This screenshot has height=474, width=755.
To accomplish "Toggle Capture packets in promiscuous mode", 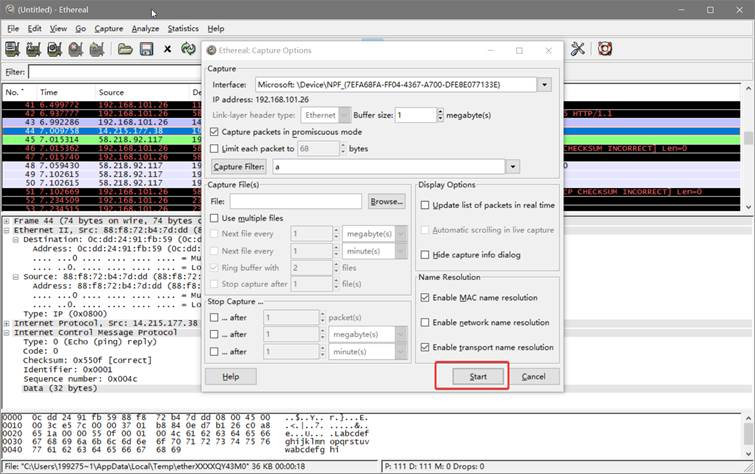I will 214,132.
